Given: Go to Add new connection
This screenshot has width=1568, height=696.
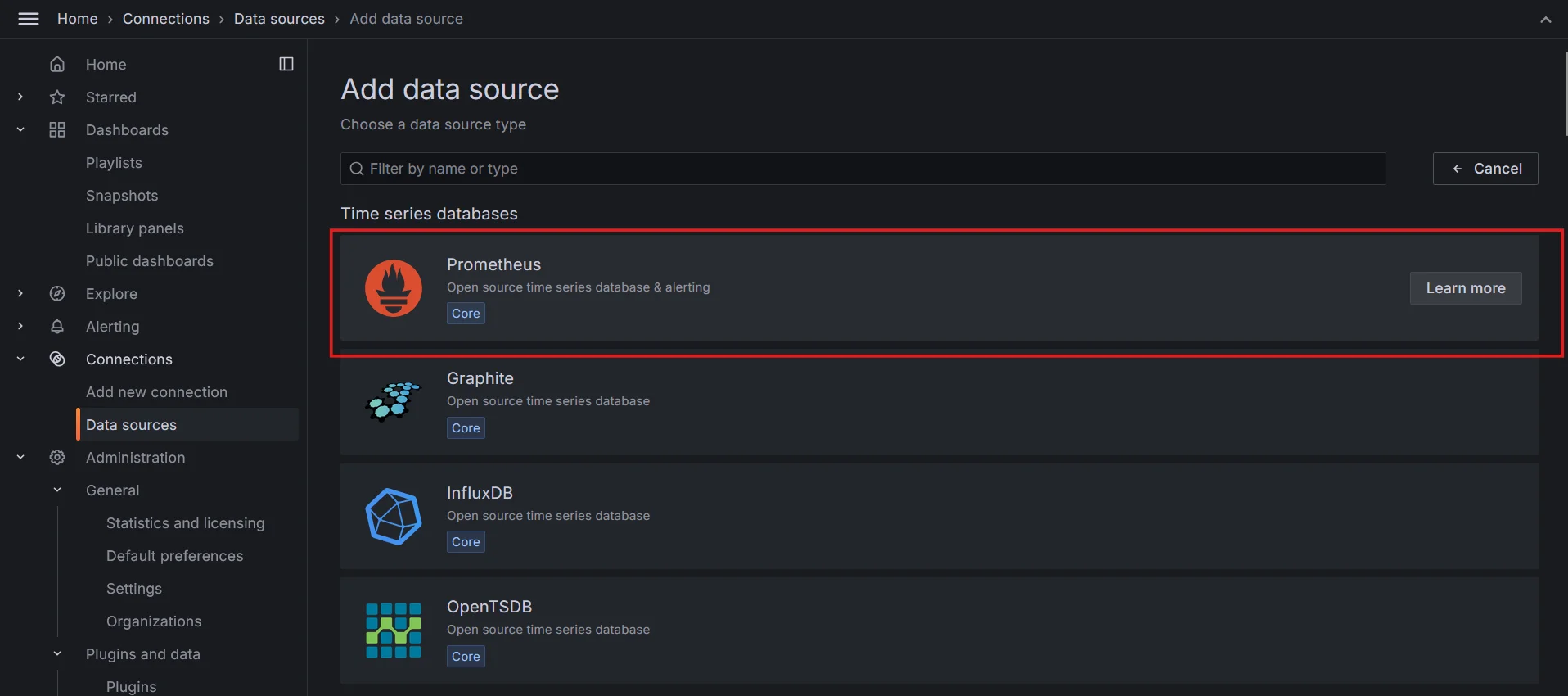Looking at the screenshot, I should (x=156, y=392).
